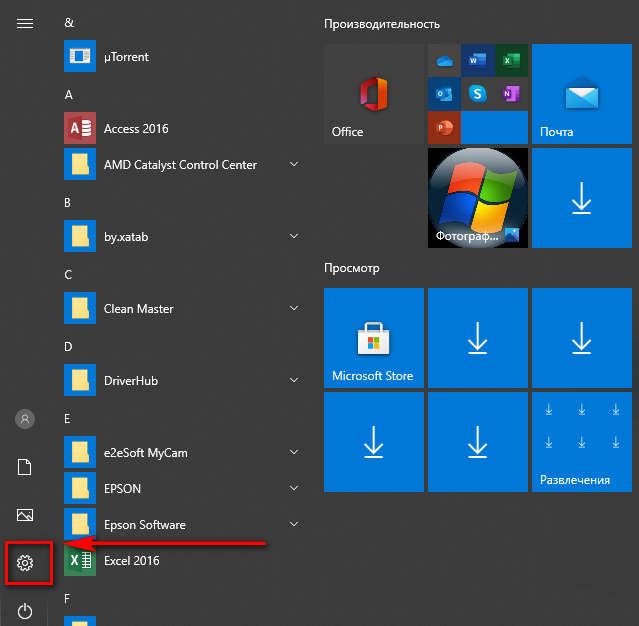This screenshot has height=626, width=639.
Task: Launch Excel 2016 from the app list
Action: coord(181,561)
